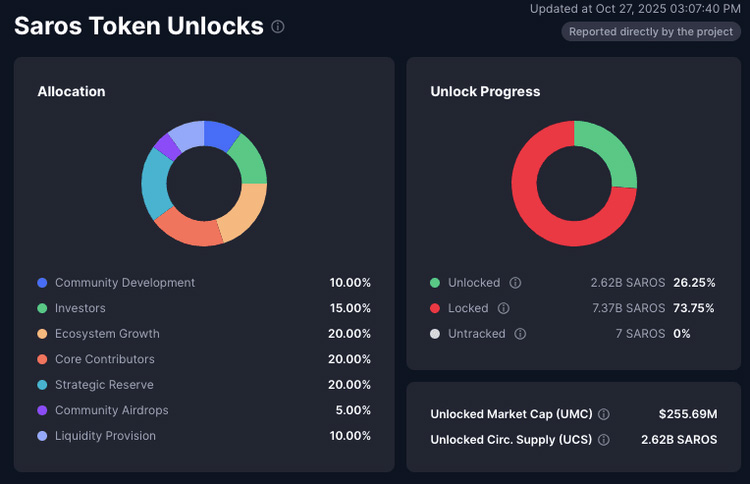Select the Ecosystem Growth legend dot
Screen dimensions: 750x484
pos(42,334)
